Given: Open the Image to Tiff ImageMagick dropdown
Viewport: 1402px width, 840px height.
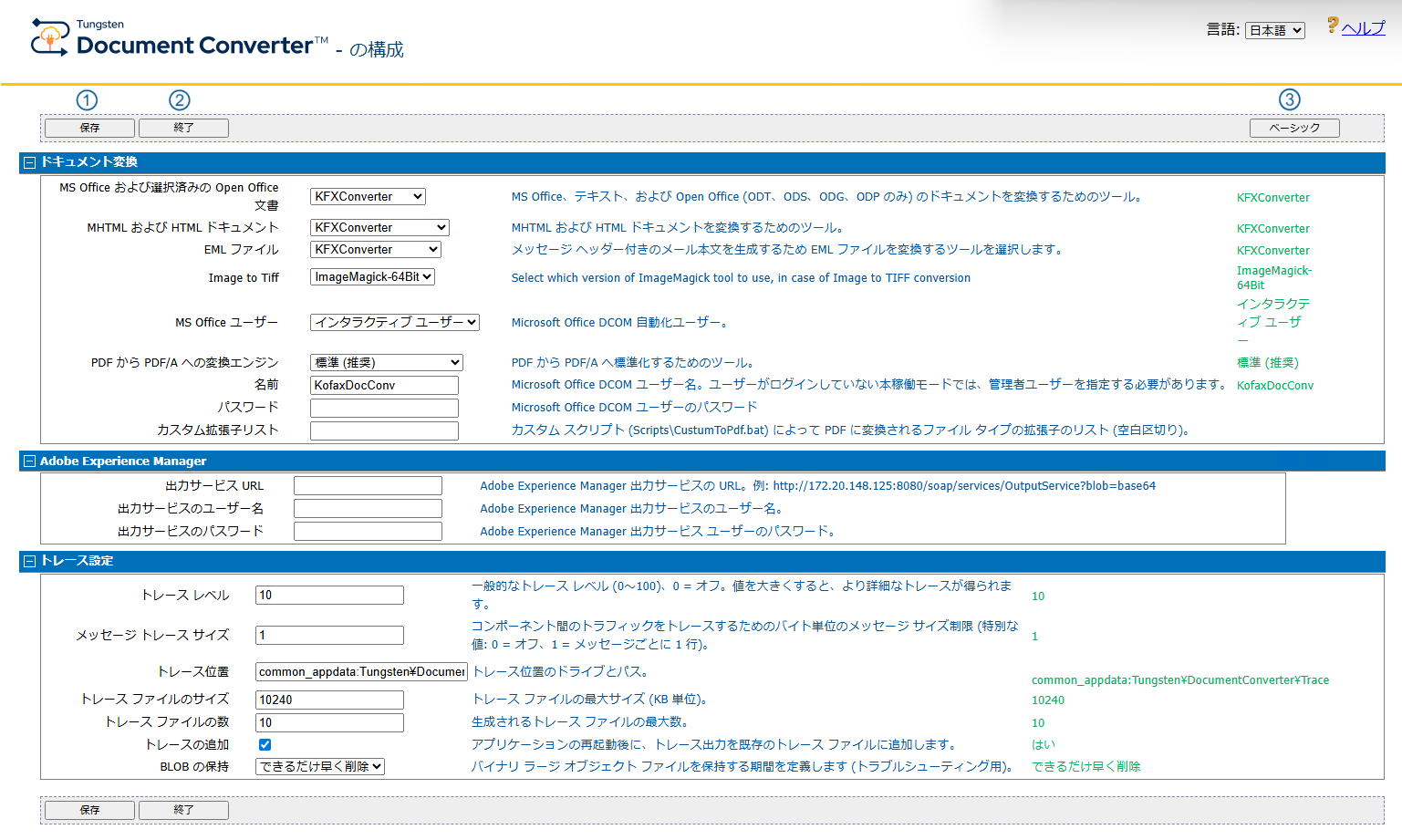Looking at the screenshot, I should point(372,276).
